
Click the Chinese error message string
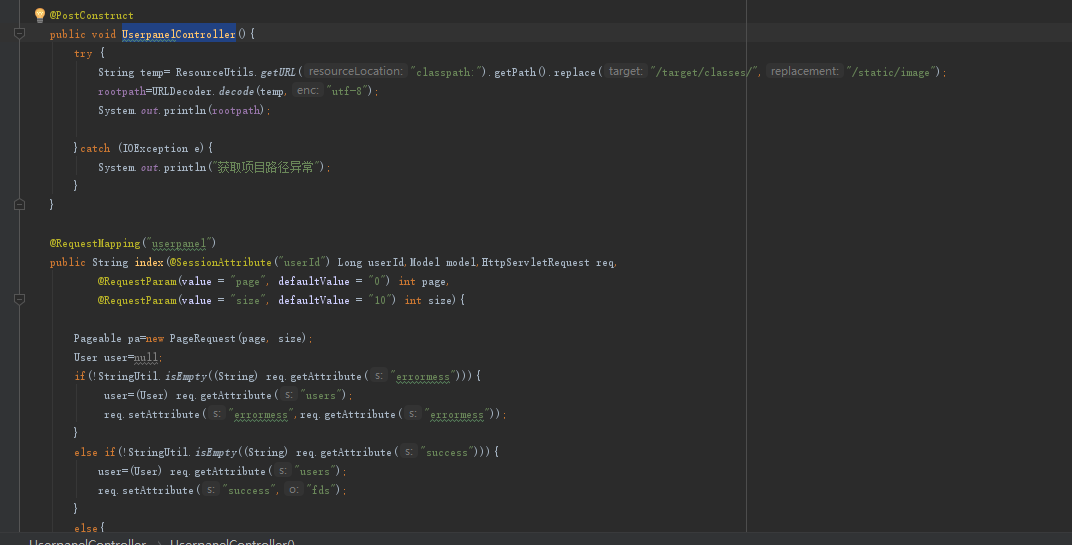point(266,167)
